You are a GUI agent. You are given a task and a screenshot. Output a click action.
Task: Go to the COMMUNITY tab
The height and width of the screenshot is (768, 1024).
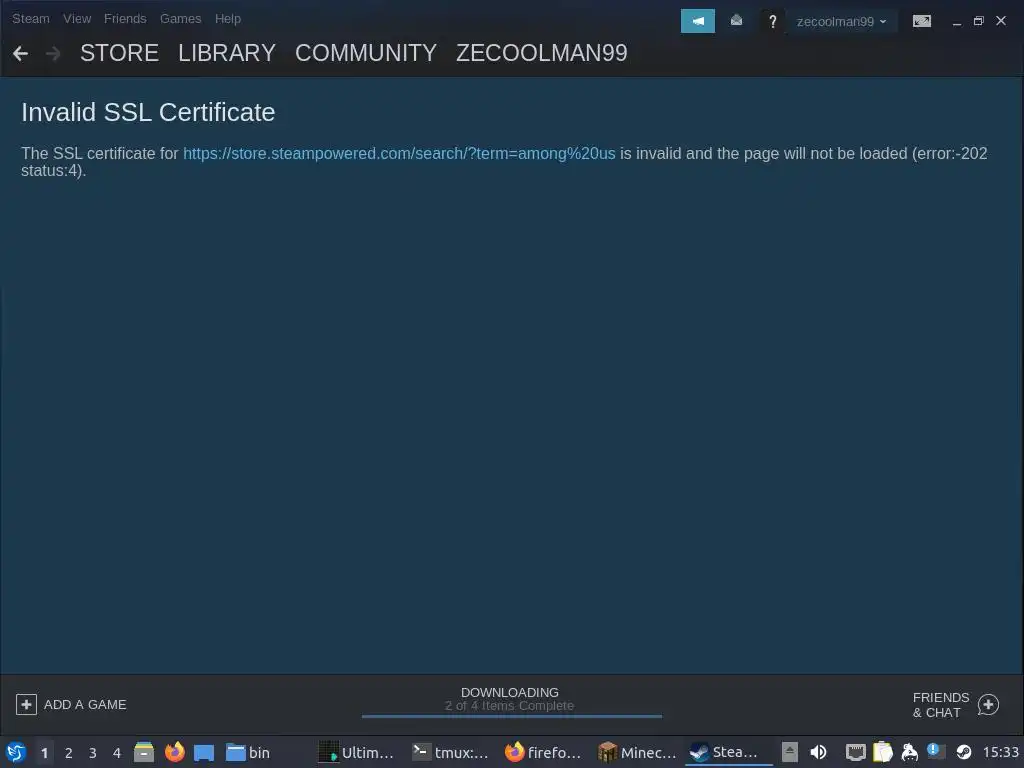(366, 53)
